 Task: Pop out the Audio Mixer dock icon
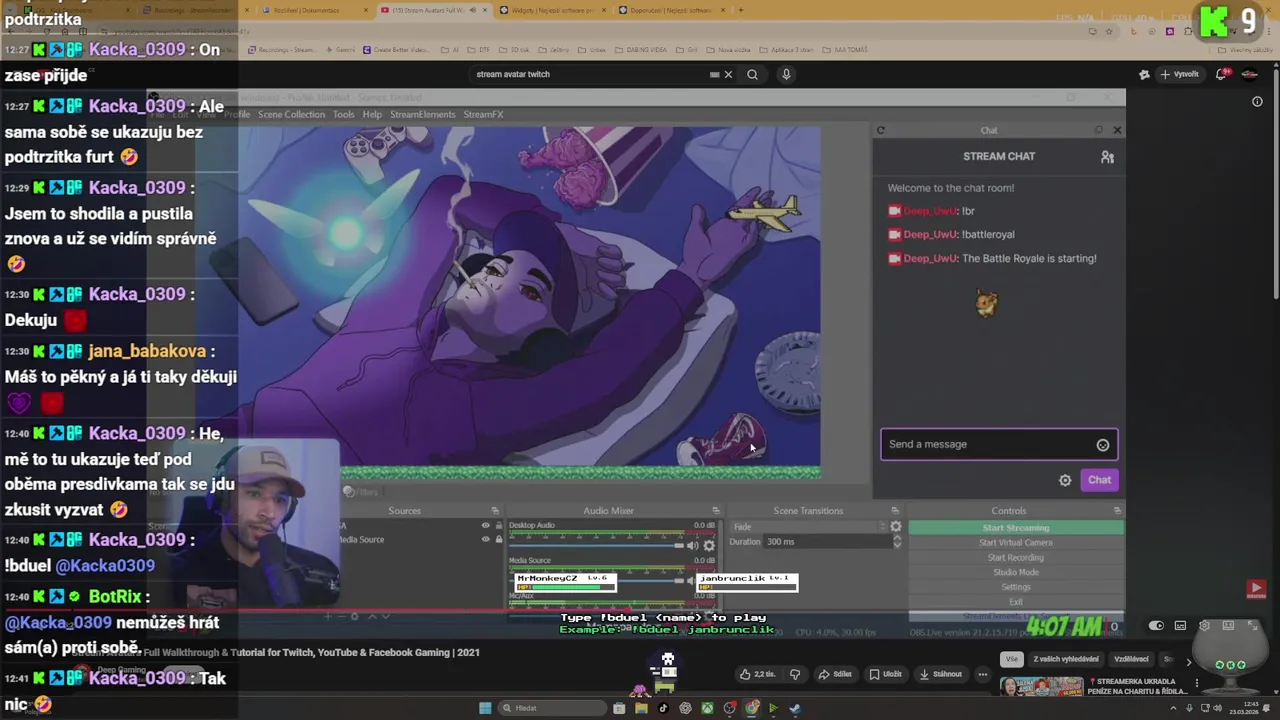(715, 511)
